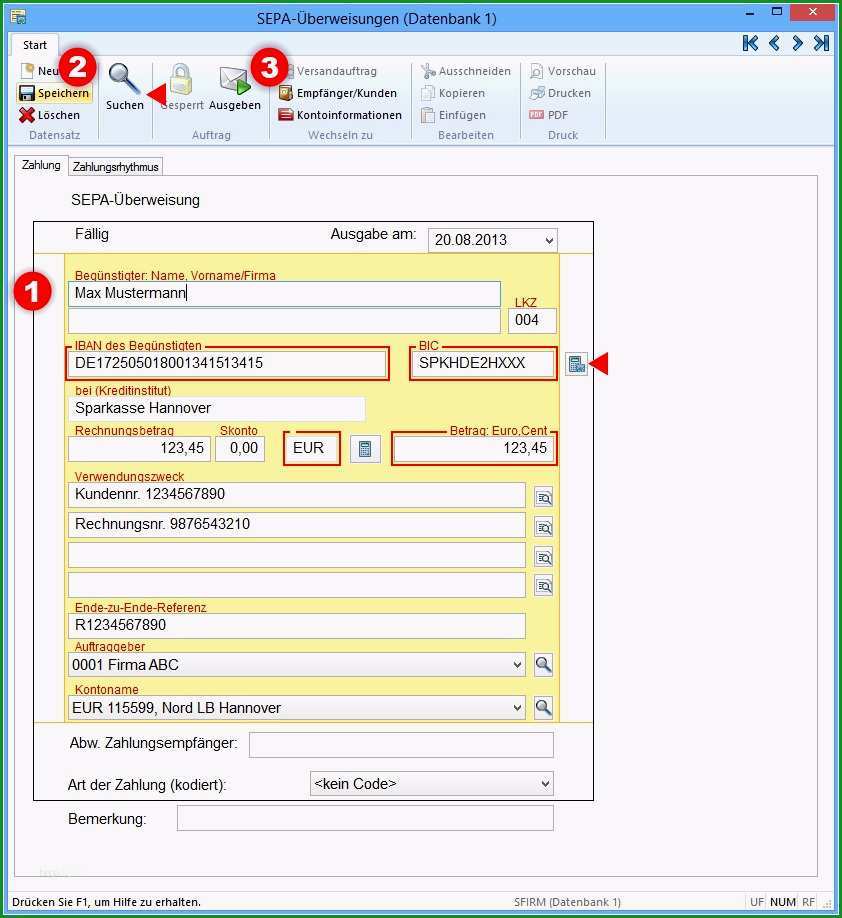Go to next record arrow
The width and height of the screenshot is (842, 918).
coord(797,43)
